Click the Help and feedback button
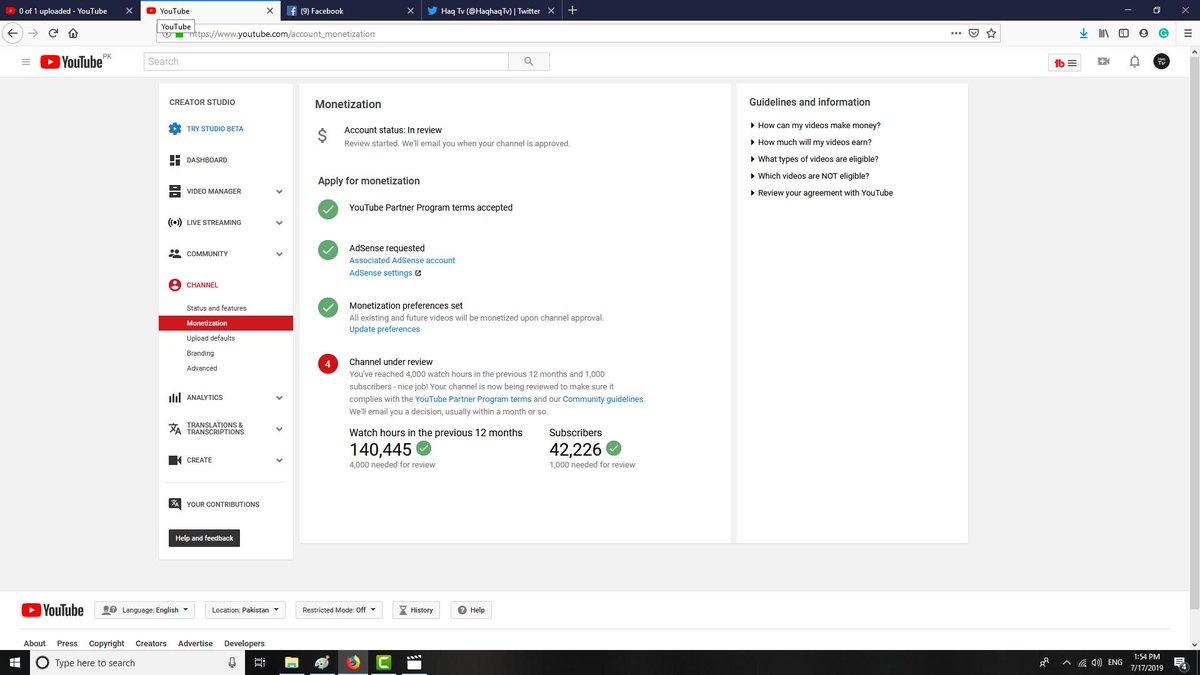This screenshot has width=1200, height=675. pyautogui.click(x=204, y=538)
